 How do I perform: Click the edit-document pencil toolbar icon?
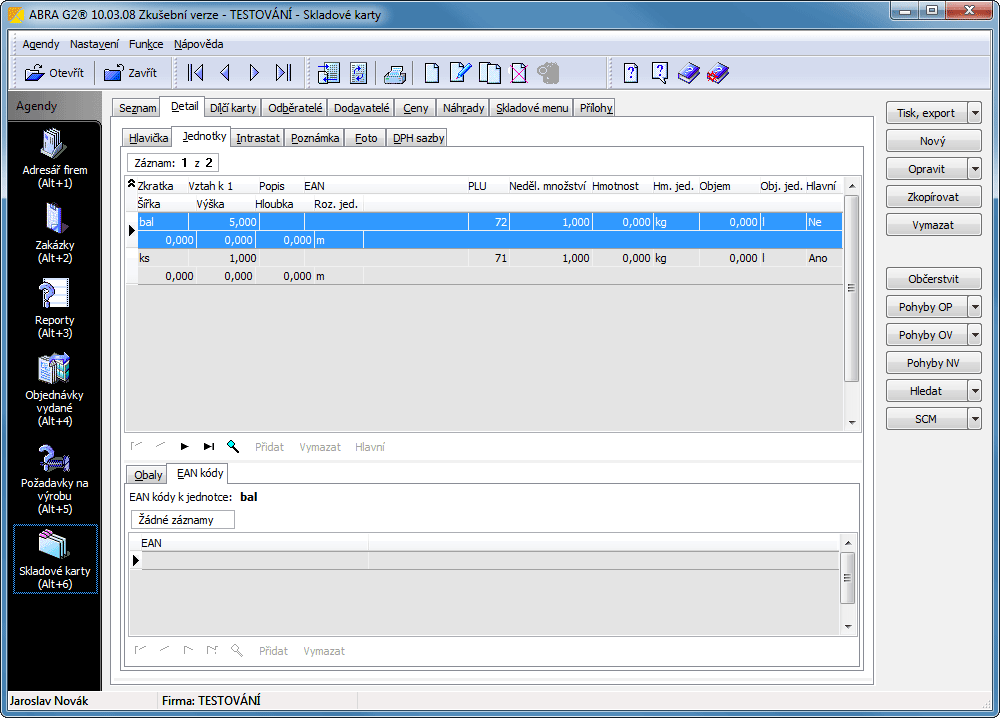tap(460, 73)
